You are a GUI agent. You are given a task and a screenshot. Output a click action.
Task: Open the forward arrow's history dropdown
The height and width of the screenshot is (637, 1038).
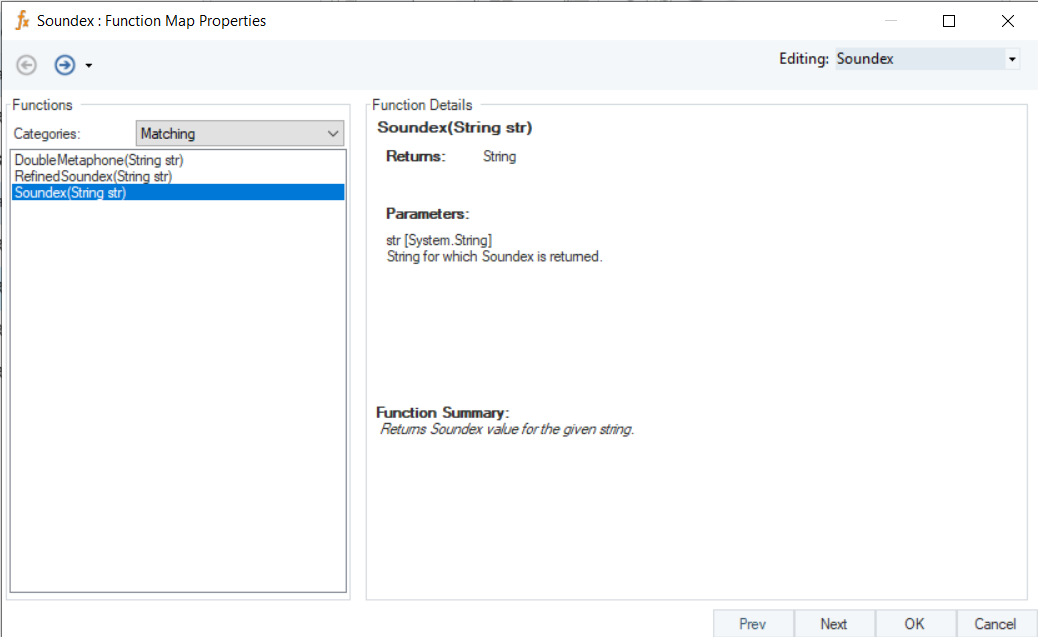pyautogui.click(x=89, y=66)
